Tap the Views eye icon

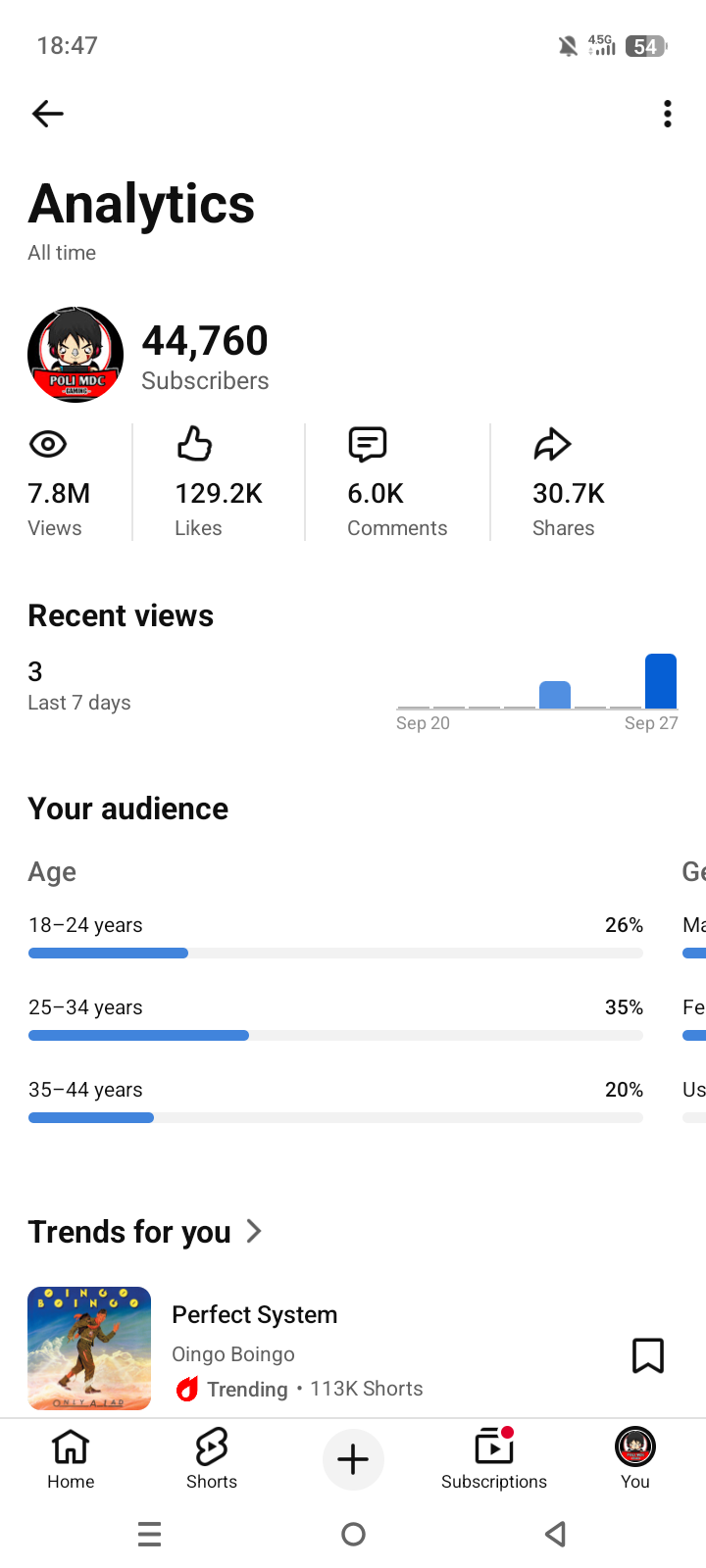coord(48,444)
